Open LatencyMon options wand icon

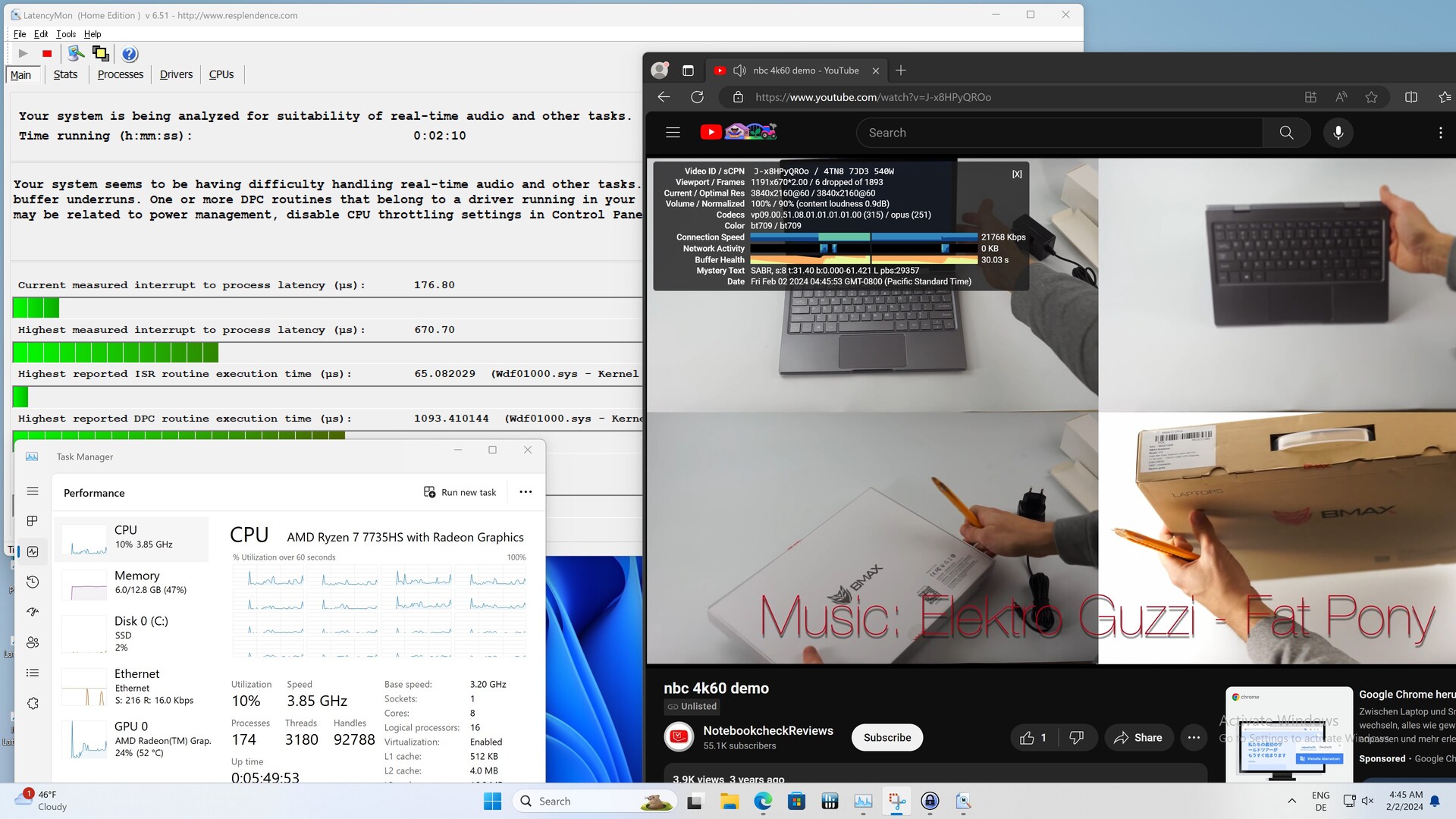(76, 53)
